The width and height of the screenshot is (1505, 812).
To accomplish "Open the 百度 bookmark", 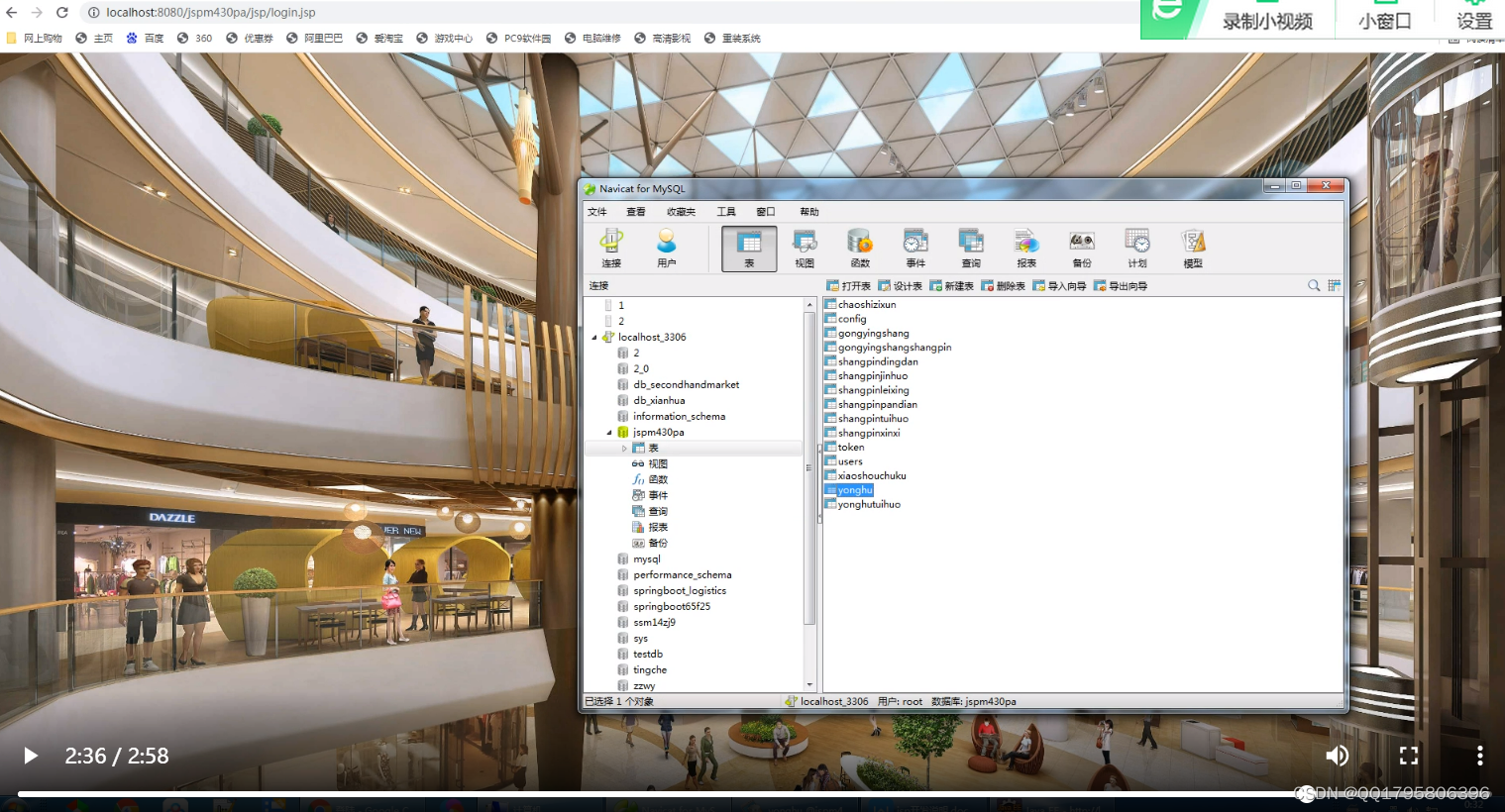I will pyautogui.click(x=146, y=39).
